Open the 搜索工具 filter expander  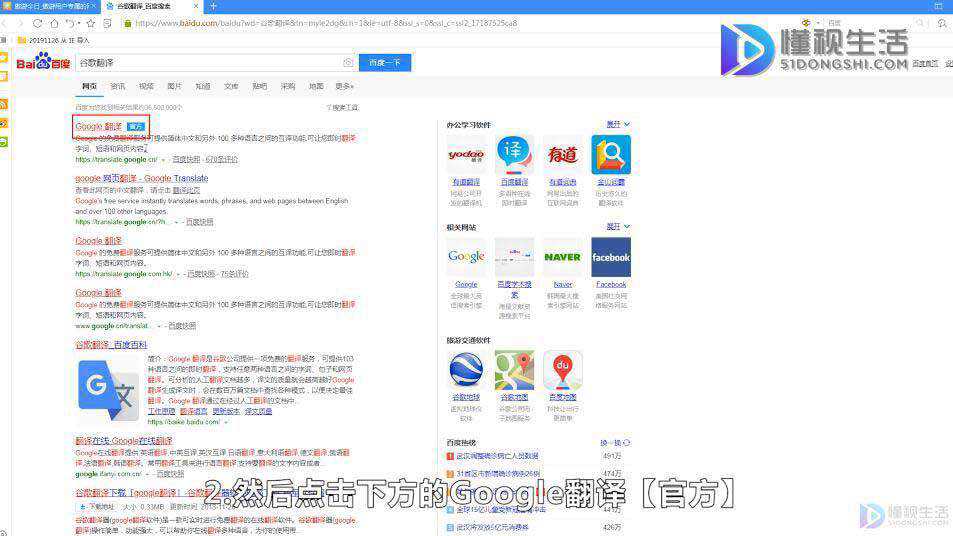pos(342,108)
